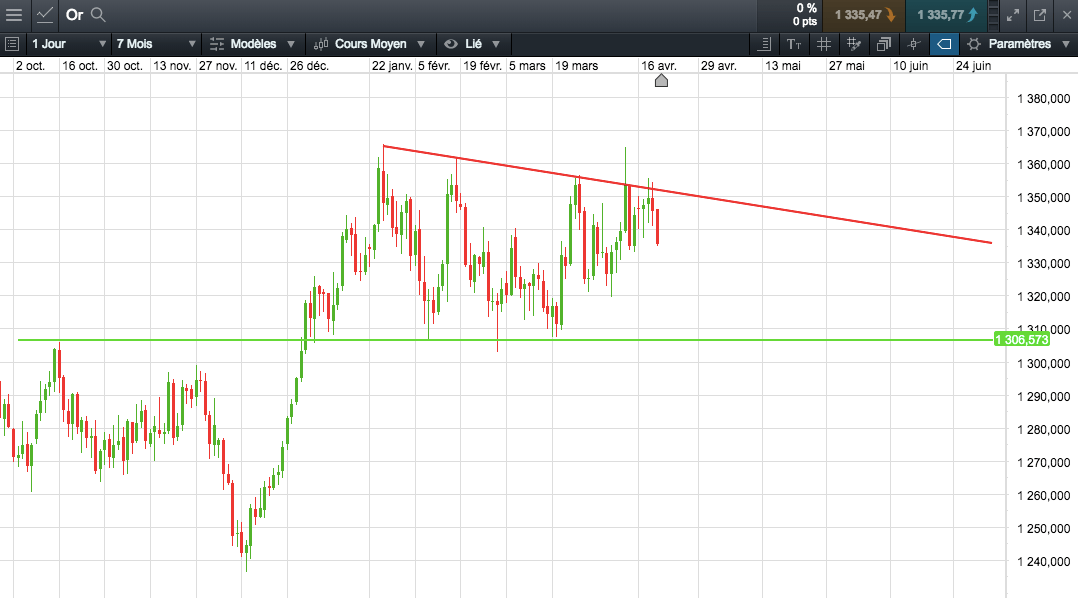Viewport: 1078px width, 598px height.
Task: Click the 10 juin date label
Action: (x=910, y=66)
